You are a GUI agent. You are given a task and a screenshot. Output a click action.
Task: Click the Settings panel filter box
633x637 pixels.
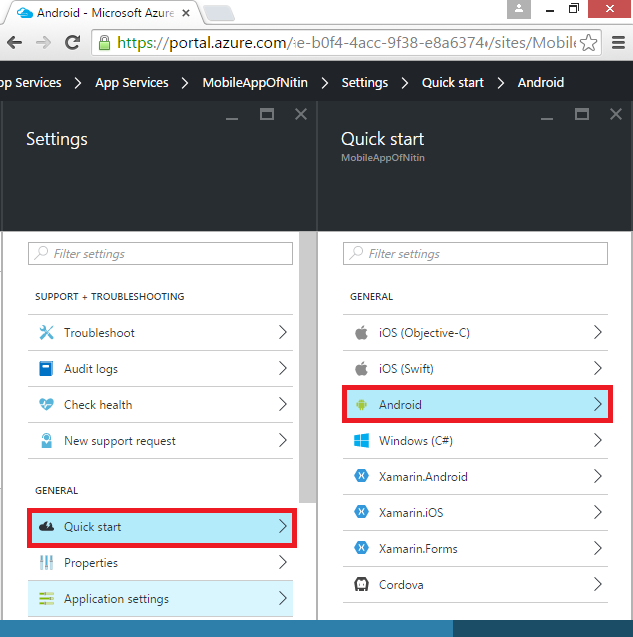160,254
